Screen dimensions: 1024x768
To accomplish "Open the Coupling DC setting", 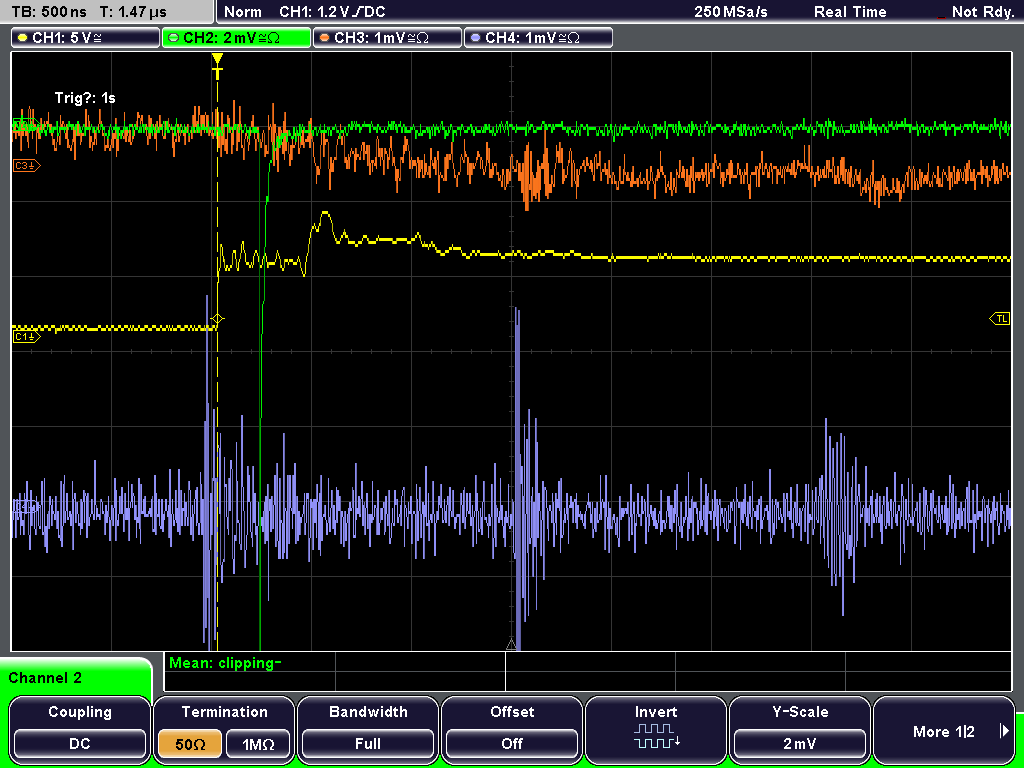I will pyautogui.click(x=80, y=729).
